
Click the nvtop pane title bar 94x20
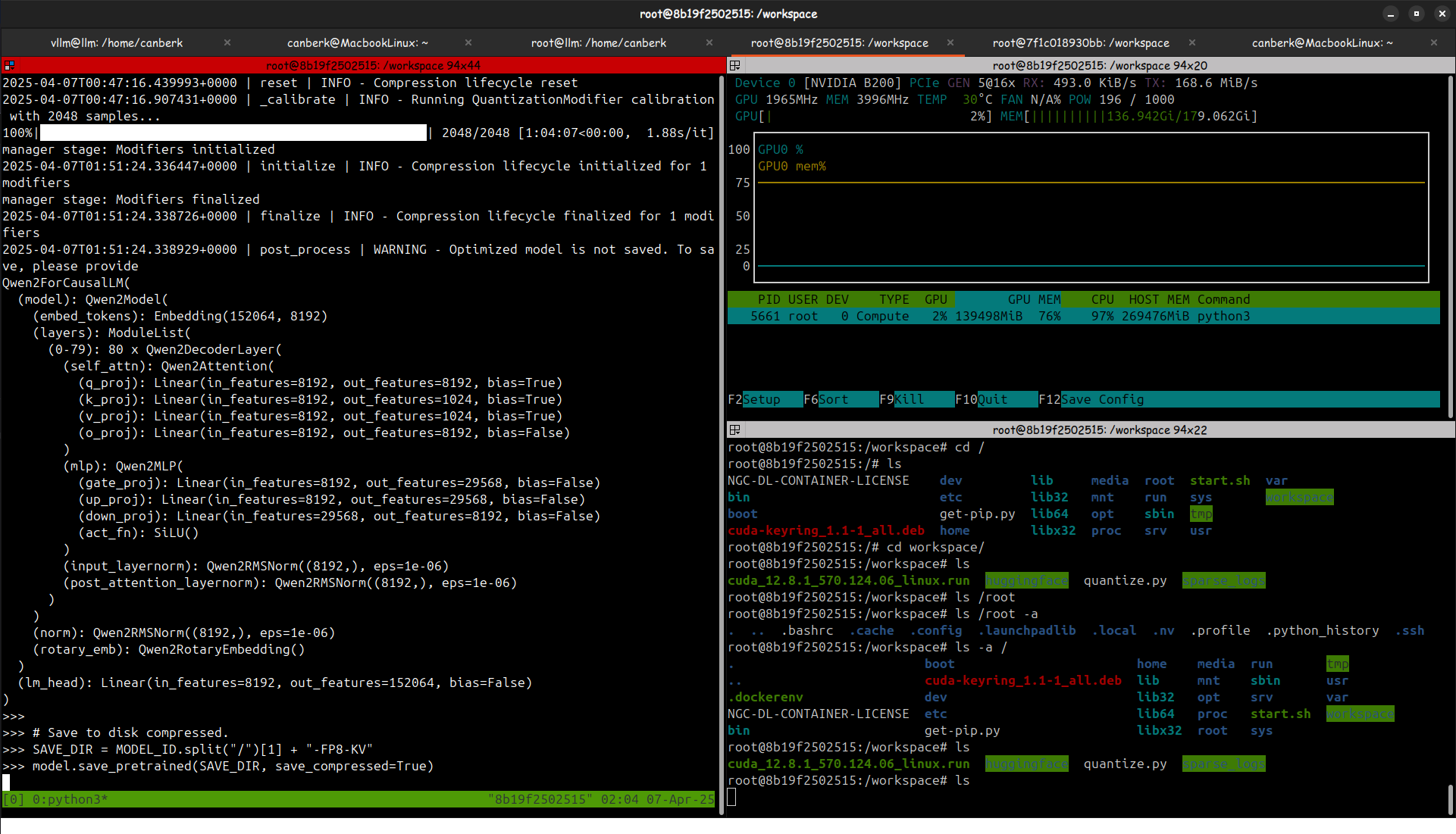tap(1091, 66)
